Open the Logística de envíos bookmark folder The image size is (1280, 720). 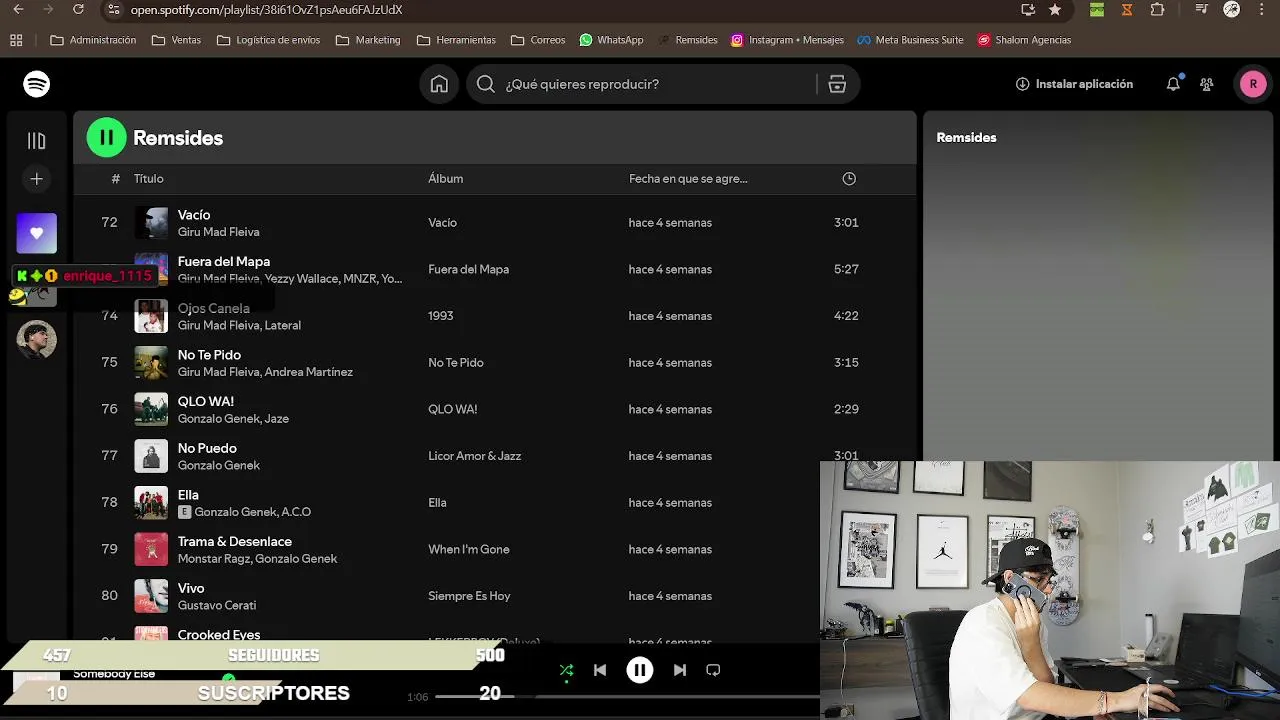pos(269,40)
